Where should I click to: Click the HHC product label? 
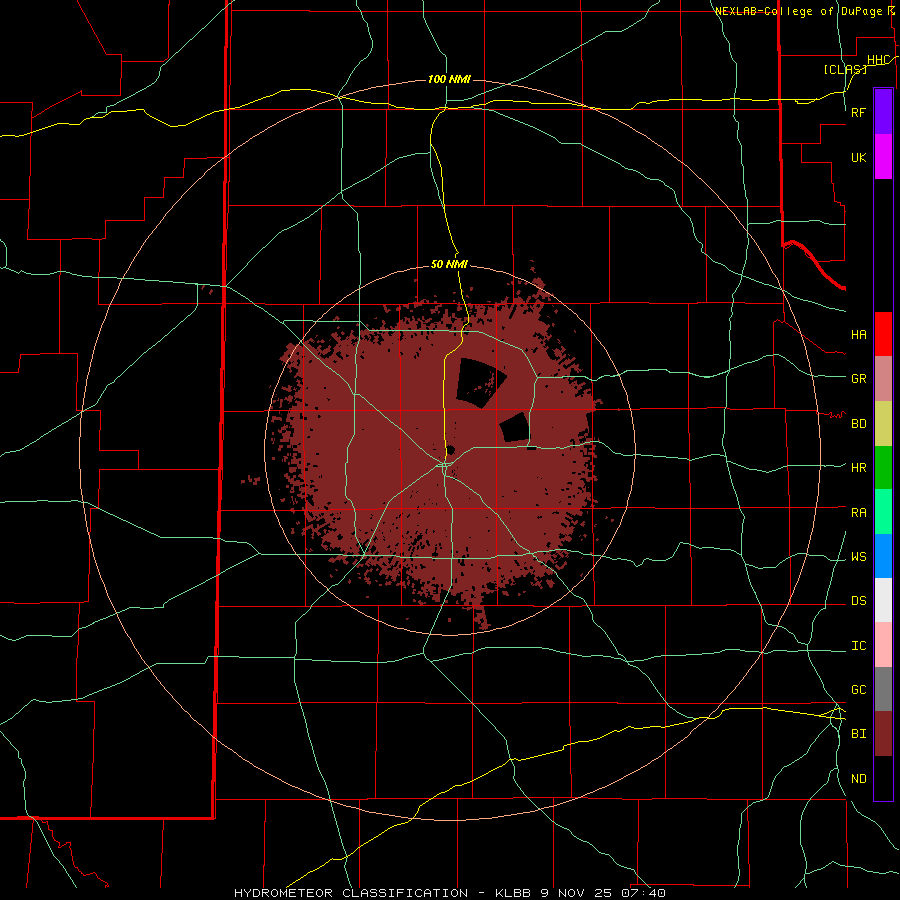click(x=878, y=60)
